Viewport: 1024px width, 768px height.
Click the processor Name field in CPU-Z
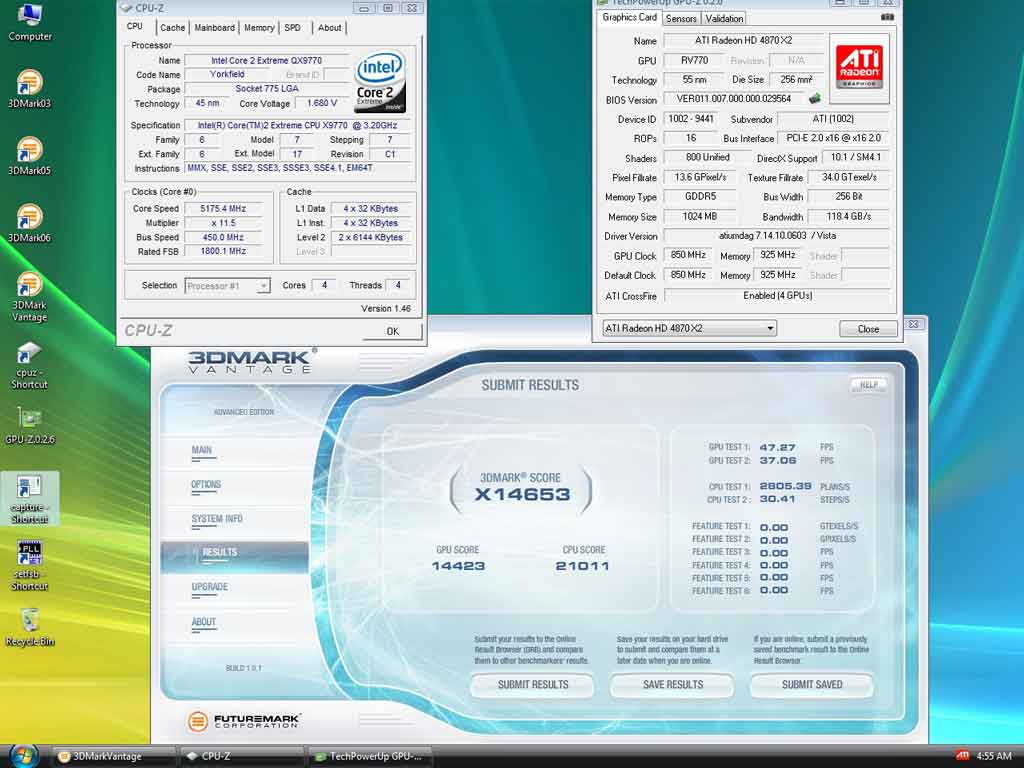pyautogui.click(x=266, y=61)
